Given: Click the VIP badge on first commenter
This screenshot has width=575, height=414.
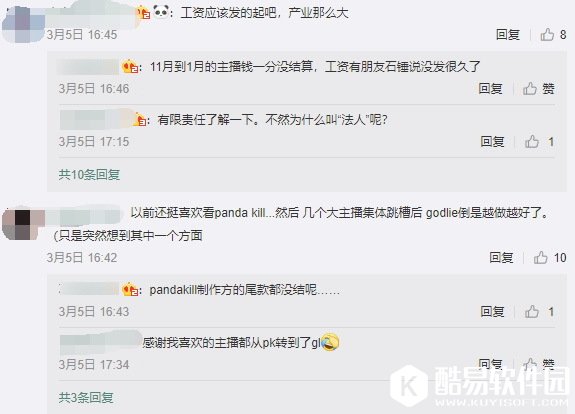Looking at the screenshot, I should click(x=143, y=13).
